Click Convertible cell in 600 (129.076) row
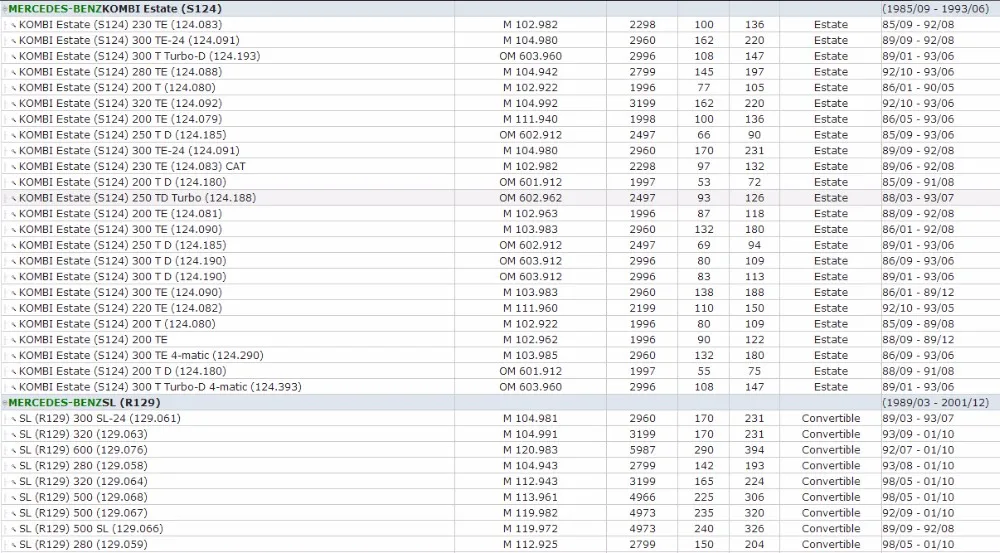Viewport: 1000px width, 553px height. click(x=831, y=450)
